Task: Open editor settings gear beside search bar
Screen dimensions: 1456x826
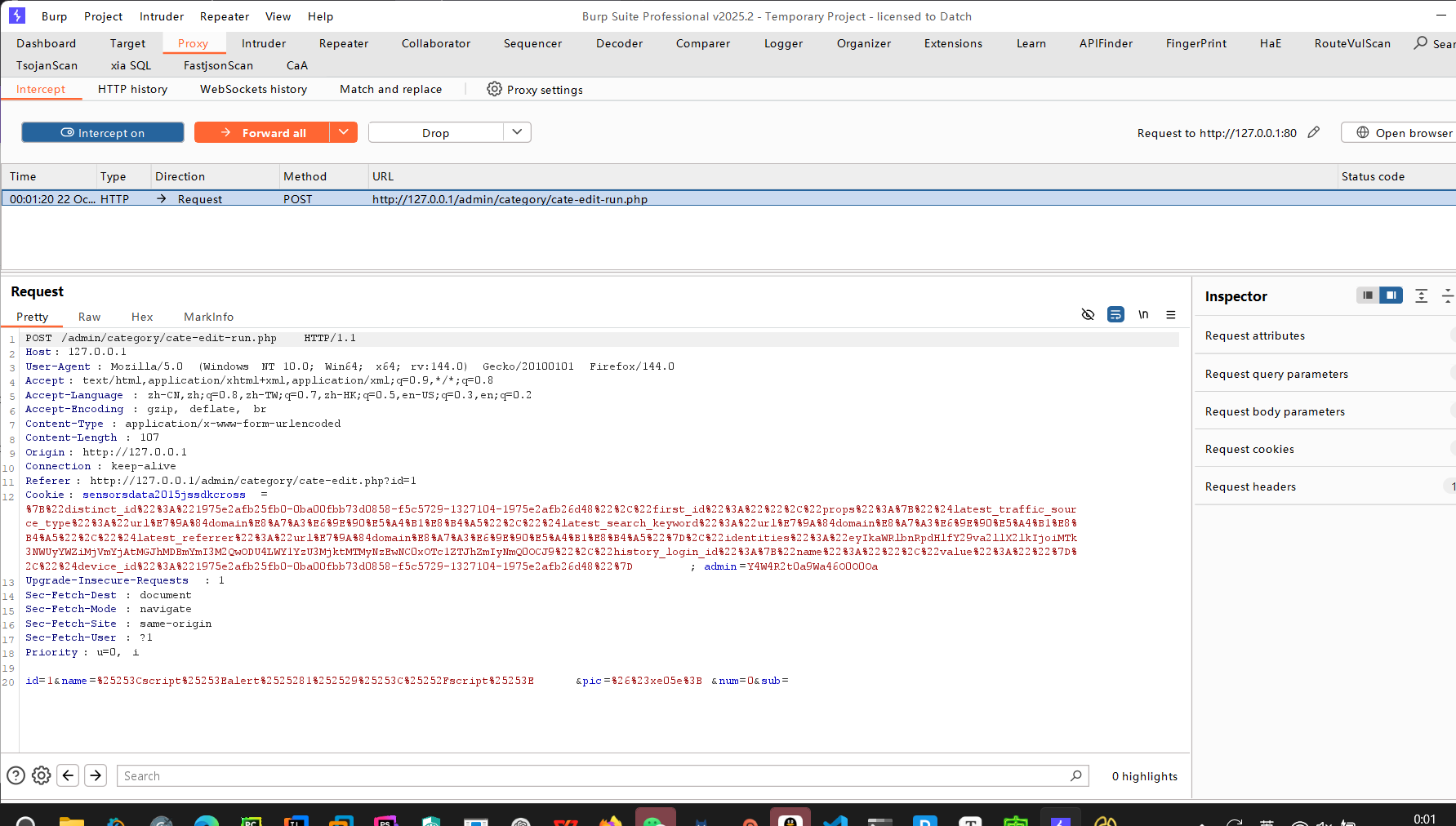Action: [42, 775]
